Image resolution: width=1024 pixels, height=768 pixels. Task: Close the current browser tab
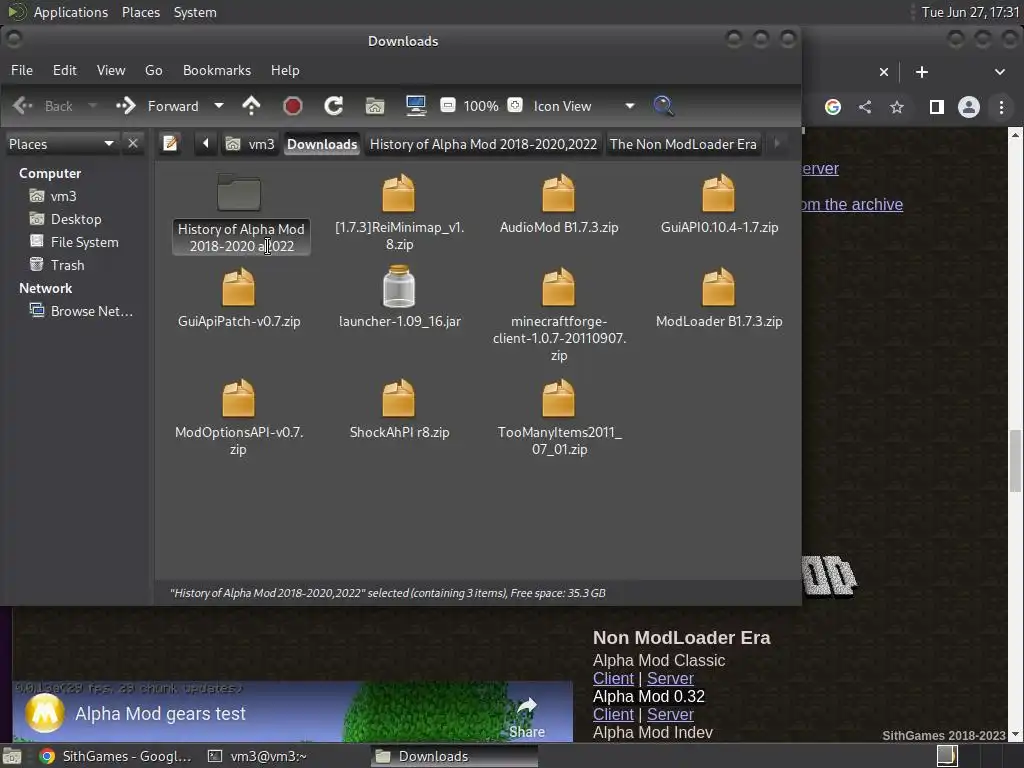[884, 72]
